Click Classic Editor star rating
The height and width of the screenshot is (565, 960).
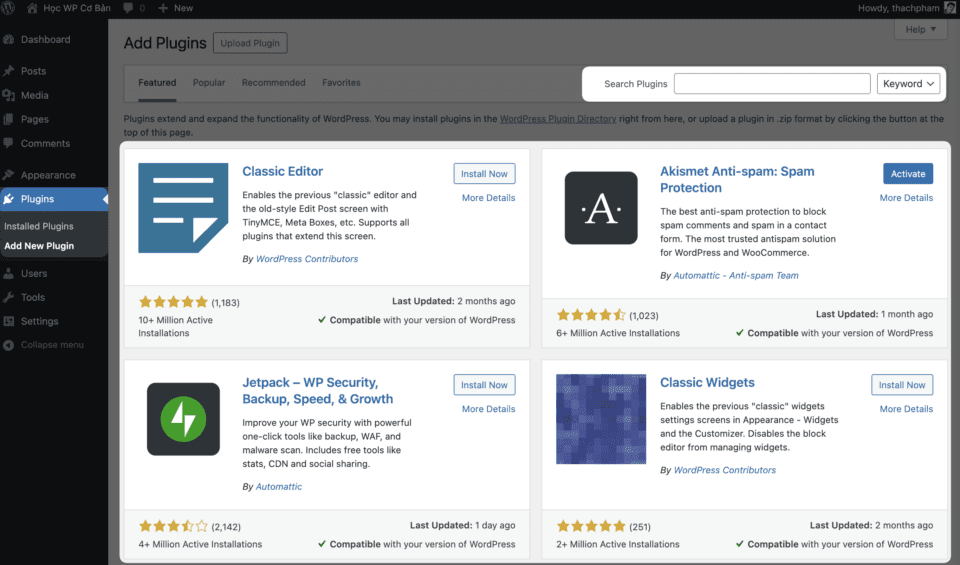tap(173, 302)
